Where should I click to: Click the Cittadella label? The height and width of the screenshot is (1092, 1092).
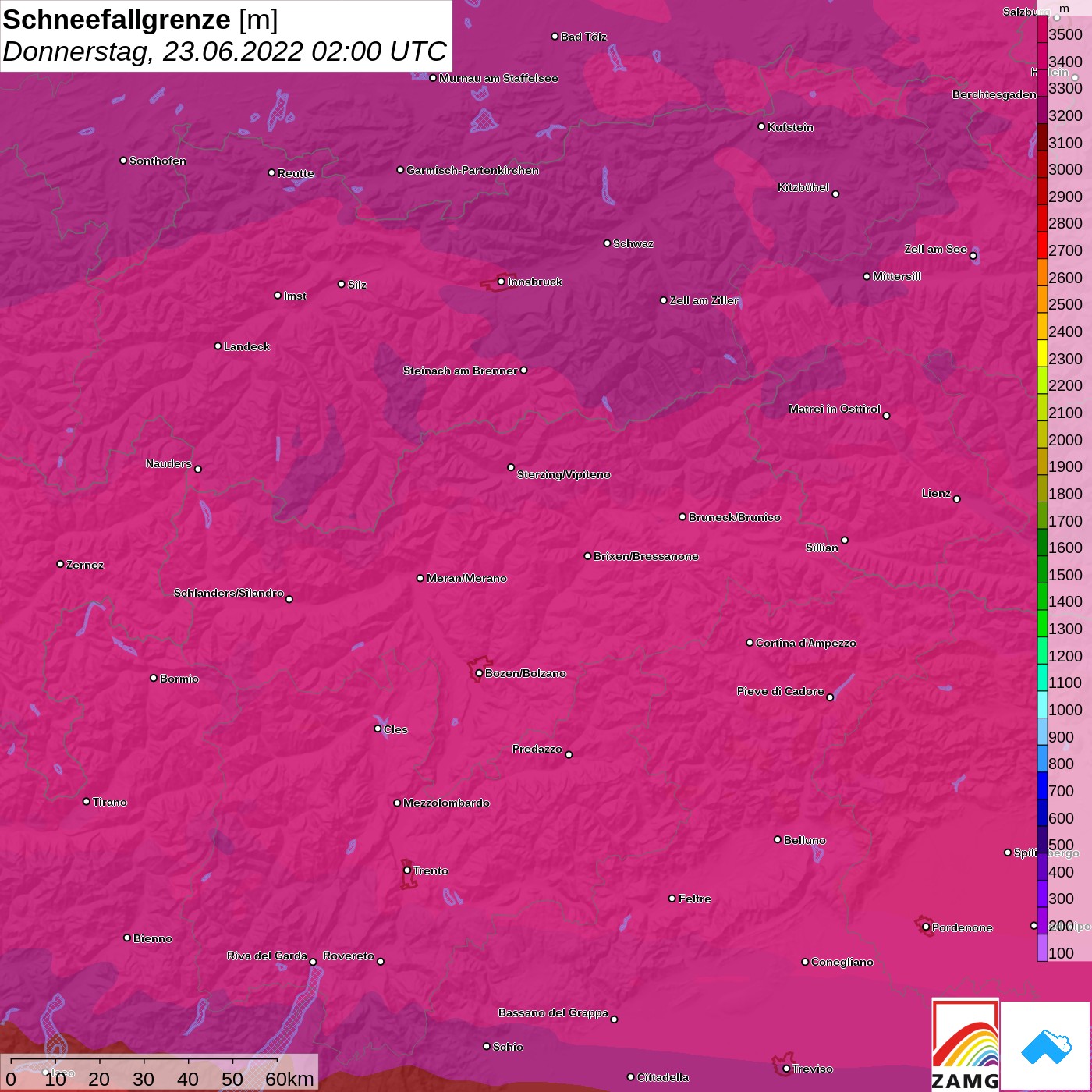(663, 1077)
